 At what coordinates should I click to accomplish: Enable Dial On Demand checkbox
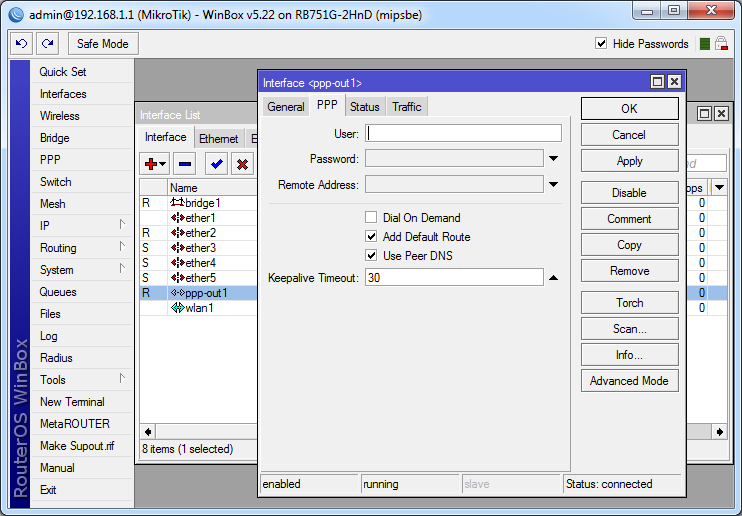[x=371, y=217]
